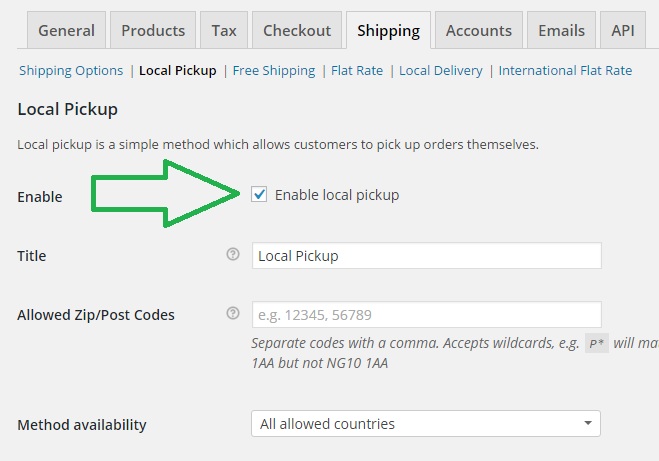Go to Free Shipping settings link

[x=274, y=70]
